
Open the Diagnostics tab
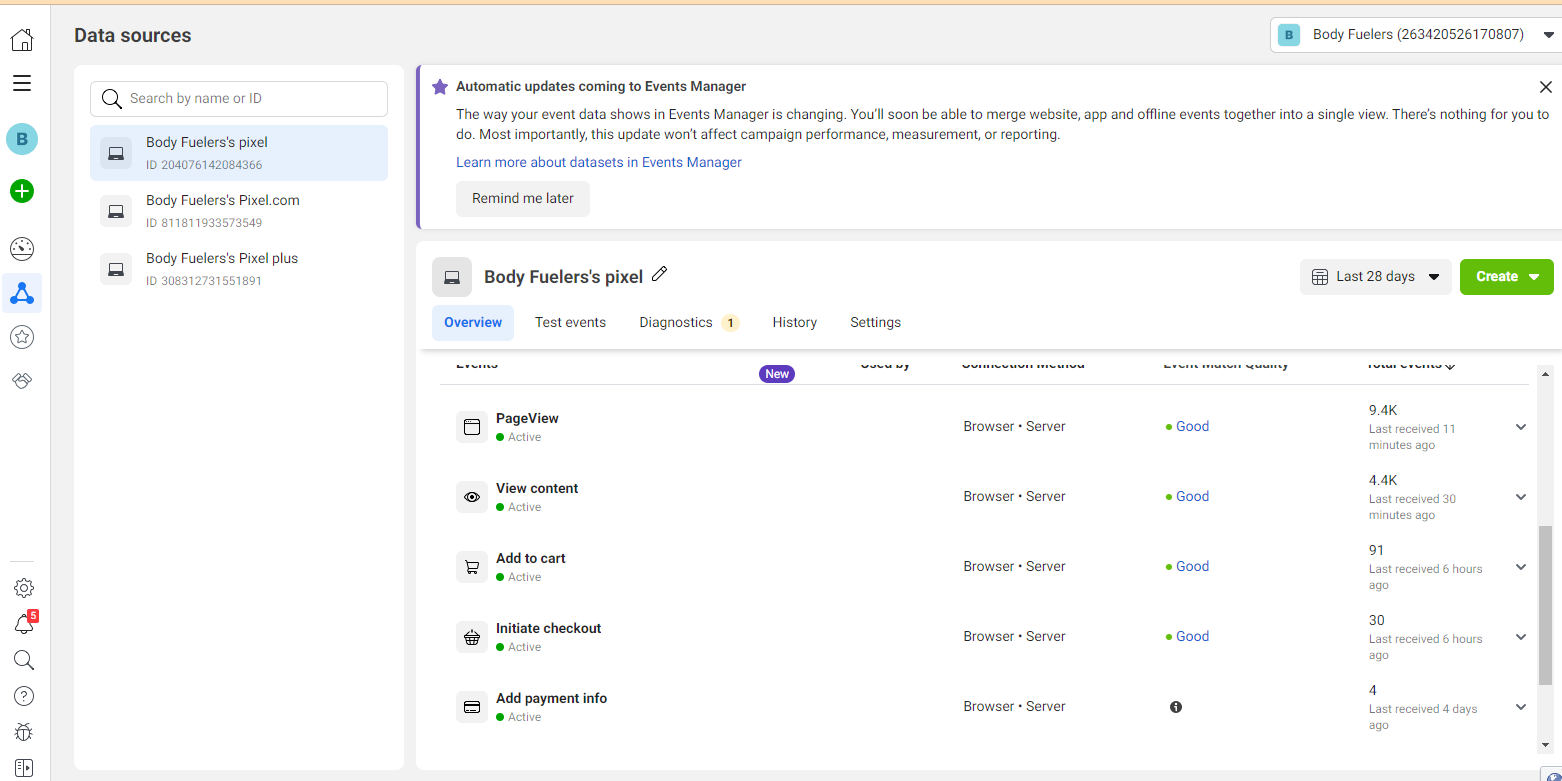click(689, 323)
